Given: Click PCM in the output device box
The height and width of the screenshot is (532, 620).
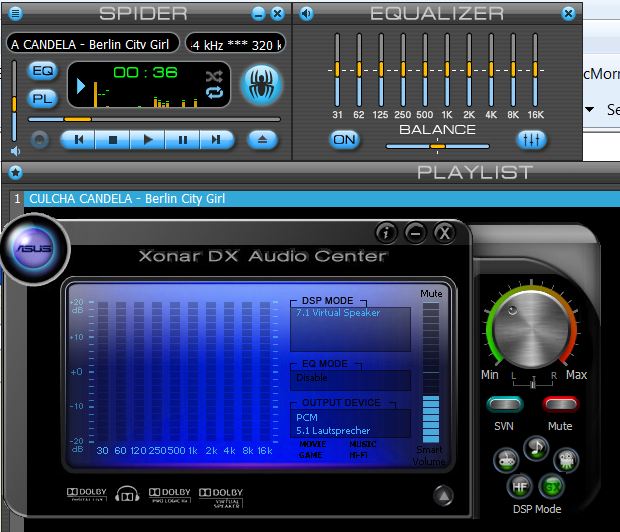Looking at the screenshot, I should [307, 417].
